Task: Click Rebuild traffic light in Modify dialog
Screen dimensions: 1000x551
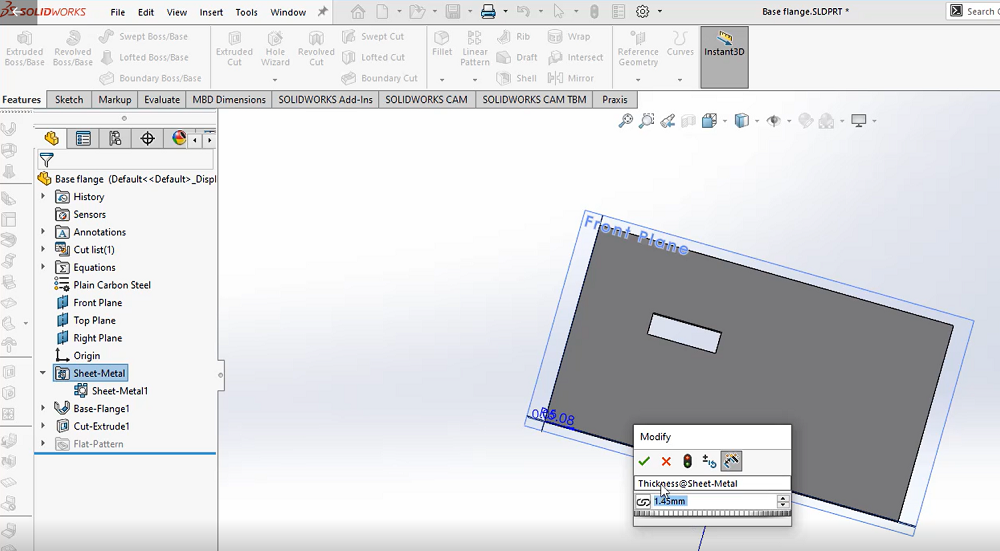Action: pyautogui.click(x=688, y=461)
